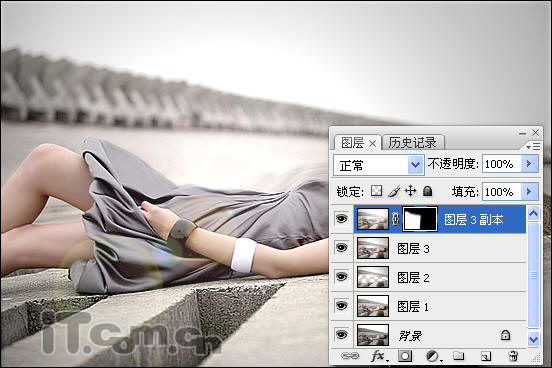Viewport: 552px width, 368px height.
Task: Select the 背景 layer thumbnail
Action: (373, 335)
